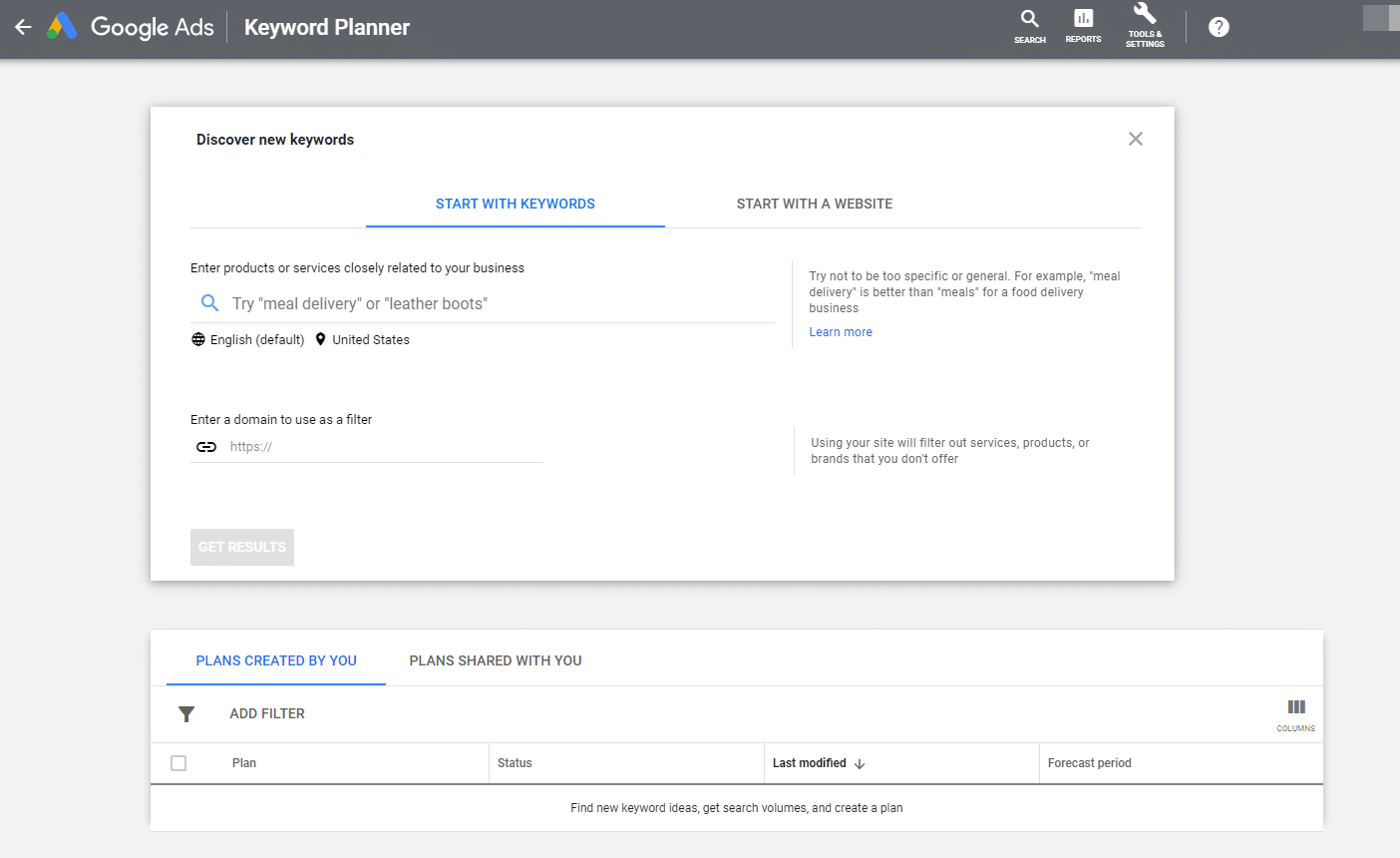This screenshot has width=1400, height=858.
Task: Switch to Start with a Website tab
Action: tap(814, 204)
